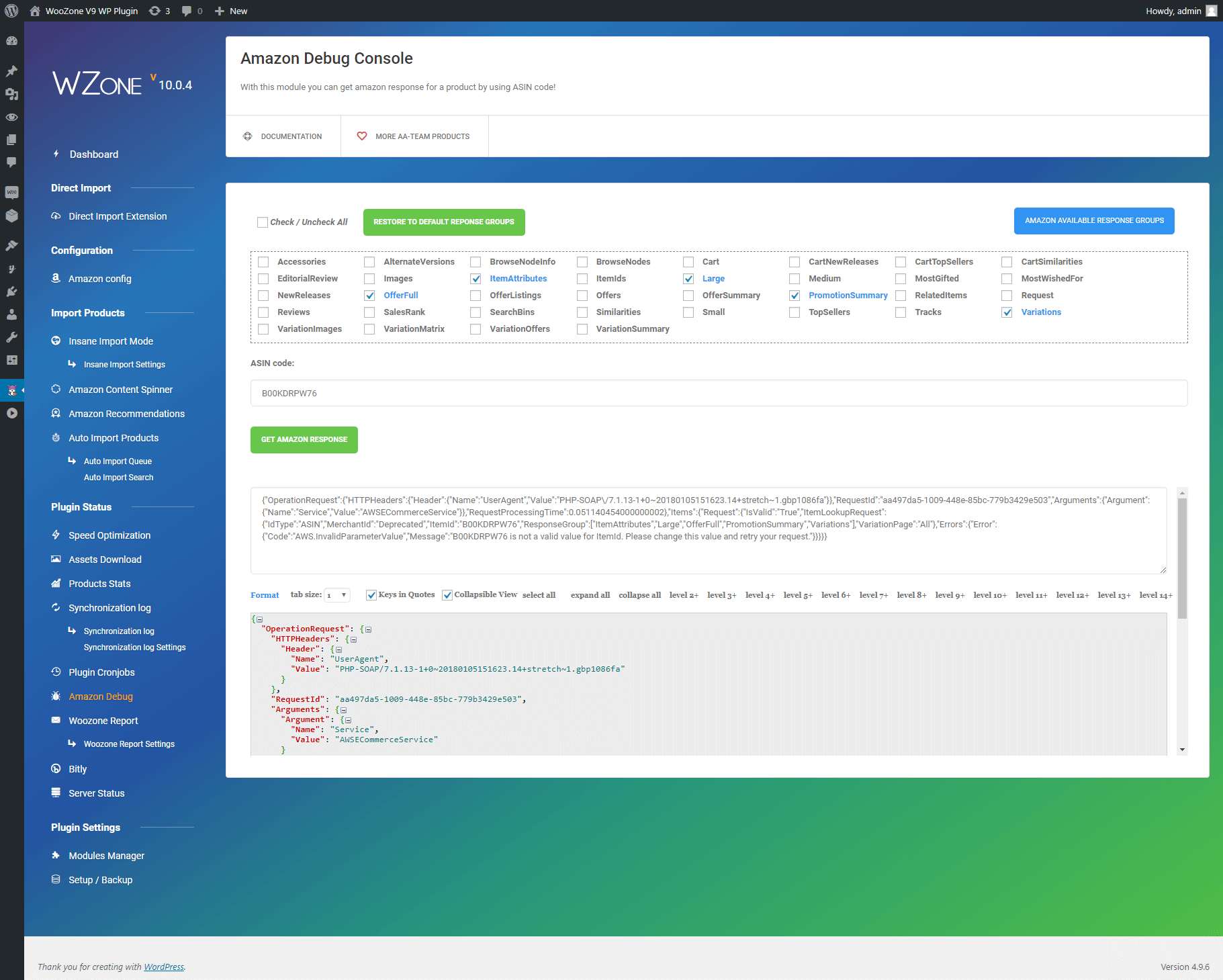Open Appearance via the paintbrush icon
This screenshot has width=1223, height=980.
(x=11, y=246)
